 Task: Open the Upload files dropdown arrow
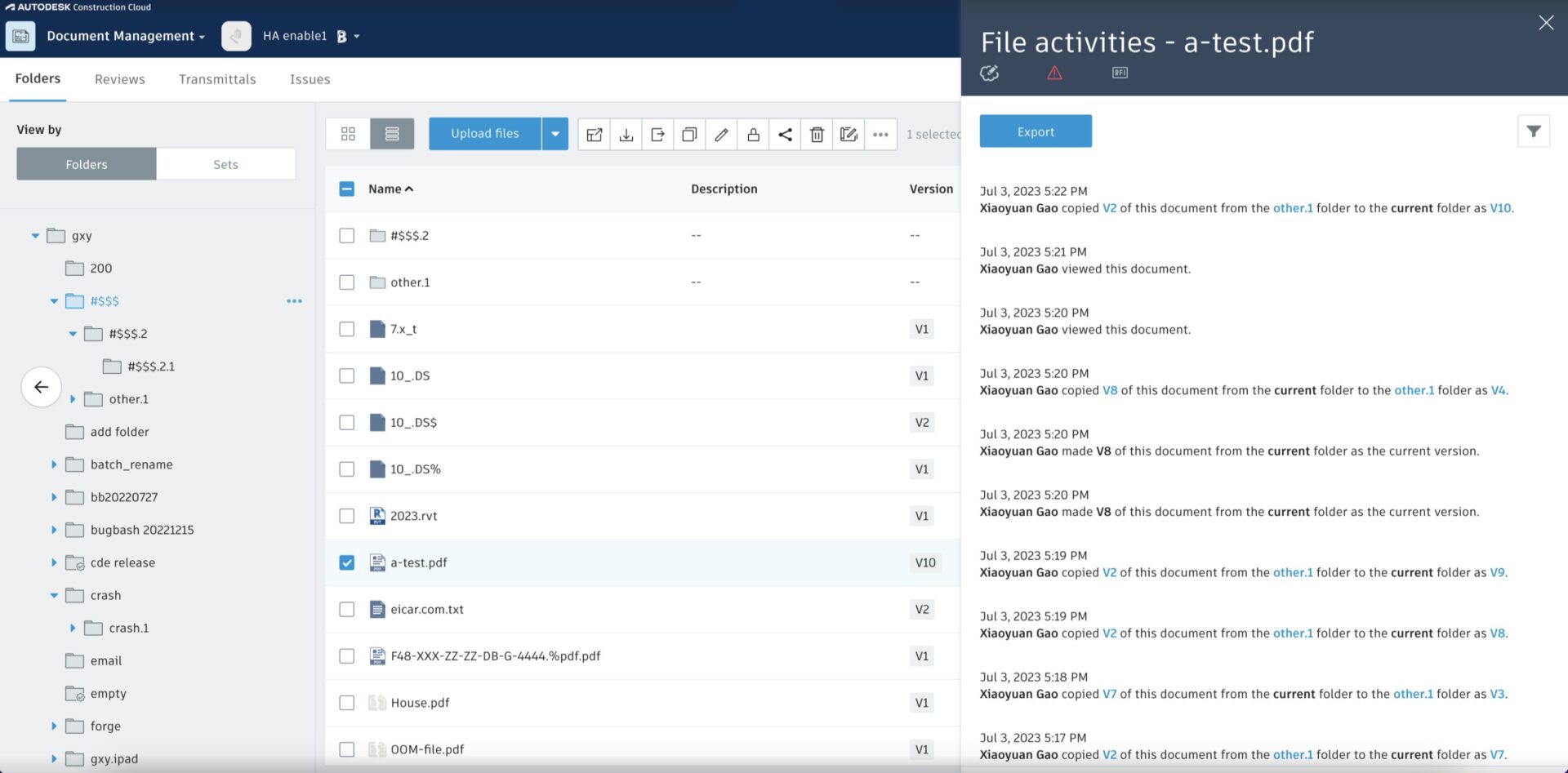(555, 134)
